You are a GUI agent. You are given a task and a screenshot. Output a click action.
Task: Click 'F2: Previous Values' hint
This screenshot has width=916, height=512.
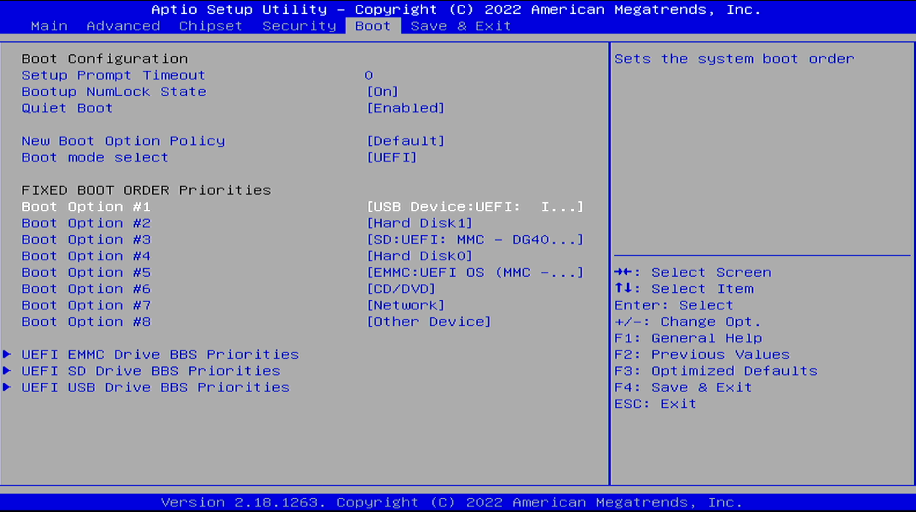tap(702, 354)
